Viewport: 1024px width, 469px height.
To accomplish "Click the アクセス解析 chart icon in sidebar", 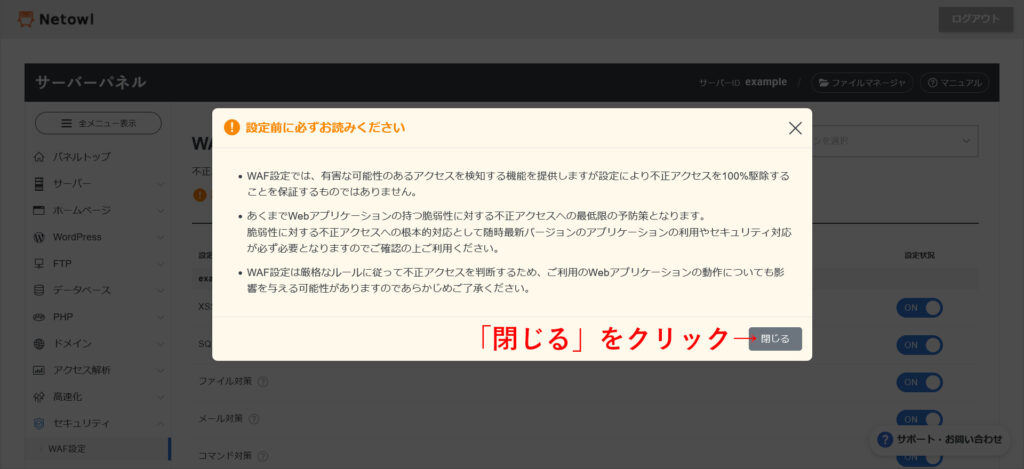I will 39,370.
